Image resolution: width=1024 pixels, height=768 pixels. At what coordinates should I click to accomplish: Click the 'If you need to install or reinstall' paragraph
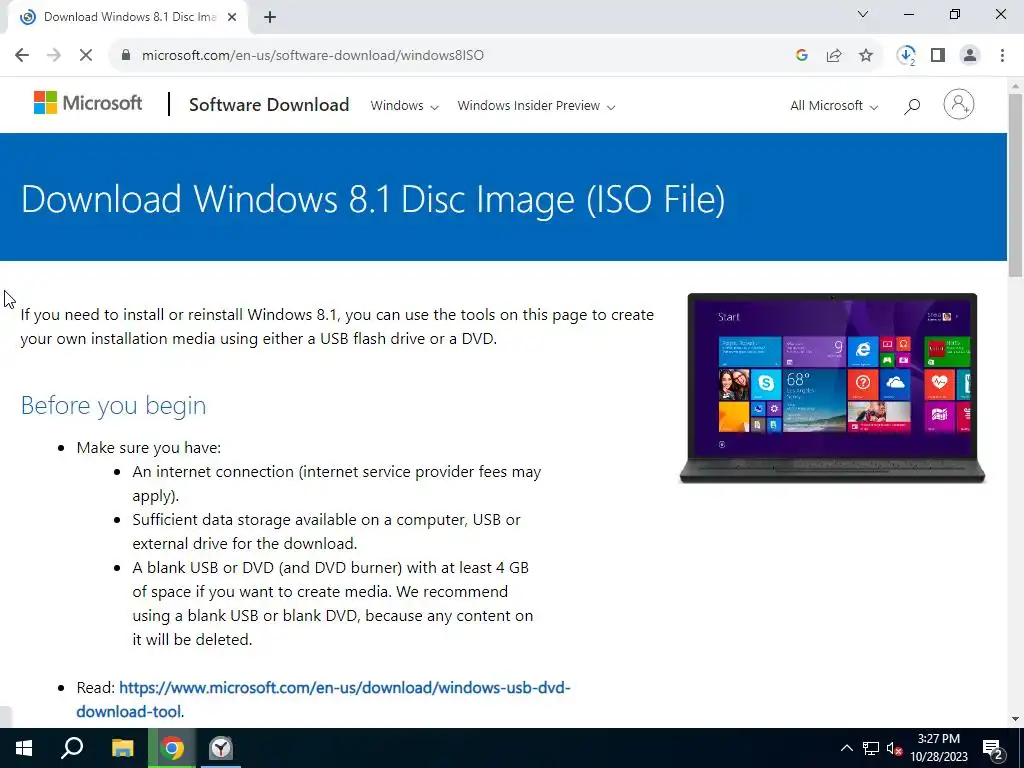tap(337, 327)
